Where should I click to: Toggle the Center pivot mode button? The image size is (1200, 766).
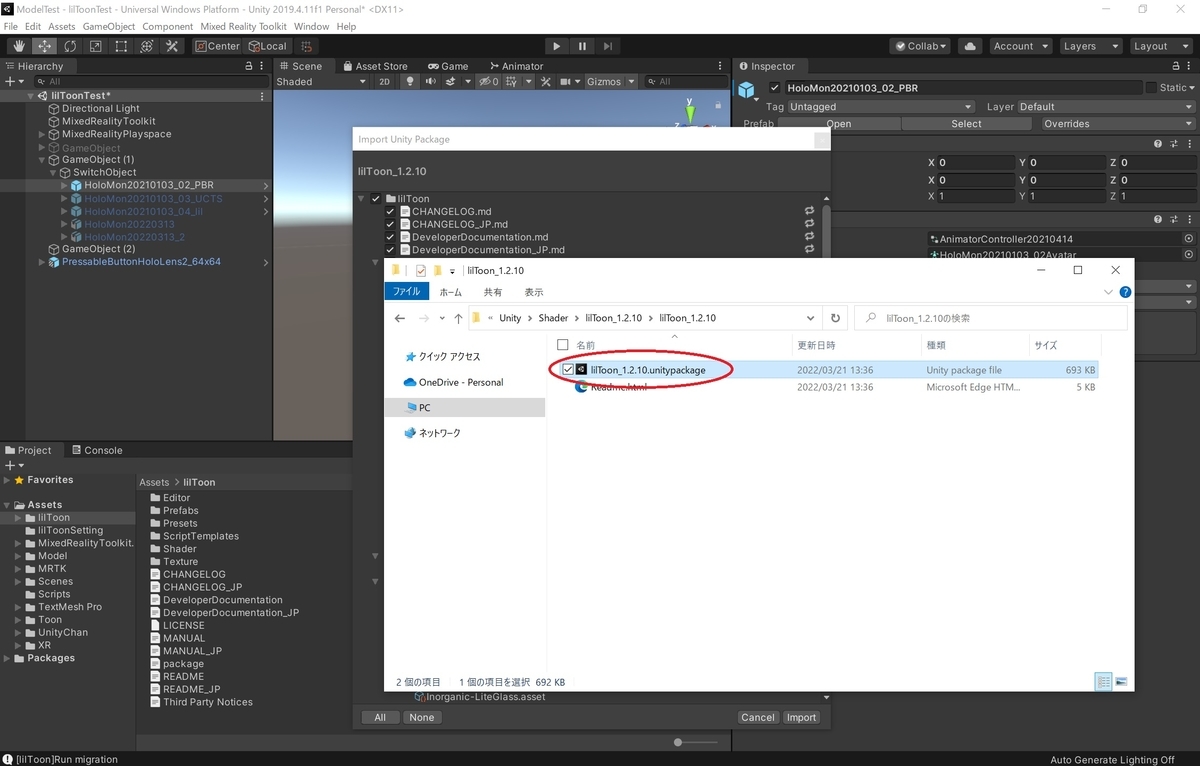pos(217,46)
